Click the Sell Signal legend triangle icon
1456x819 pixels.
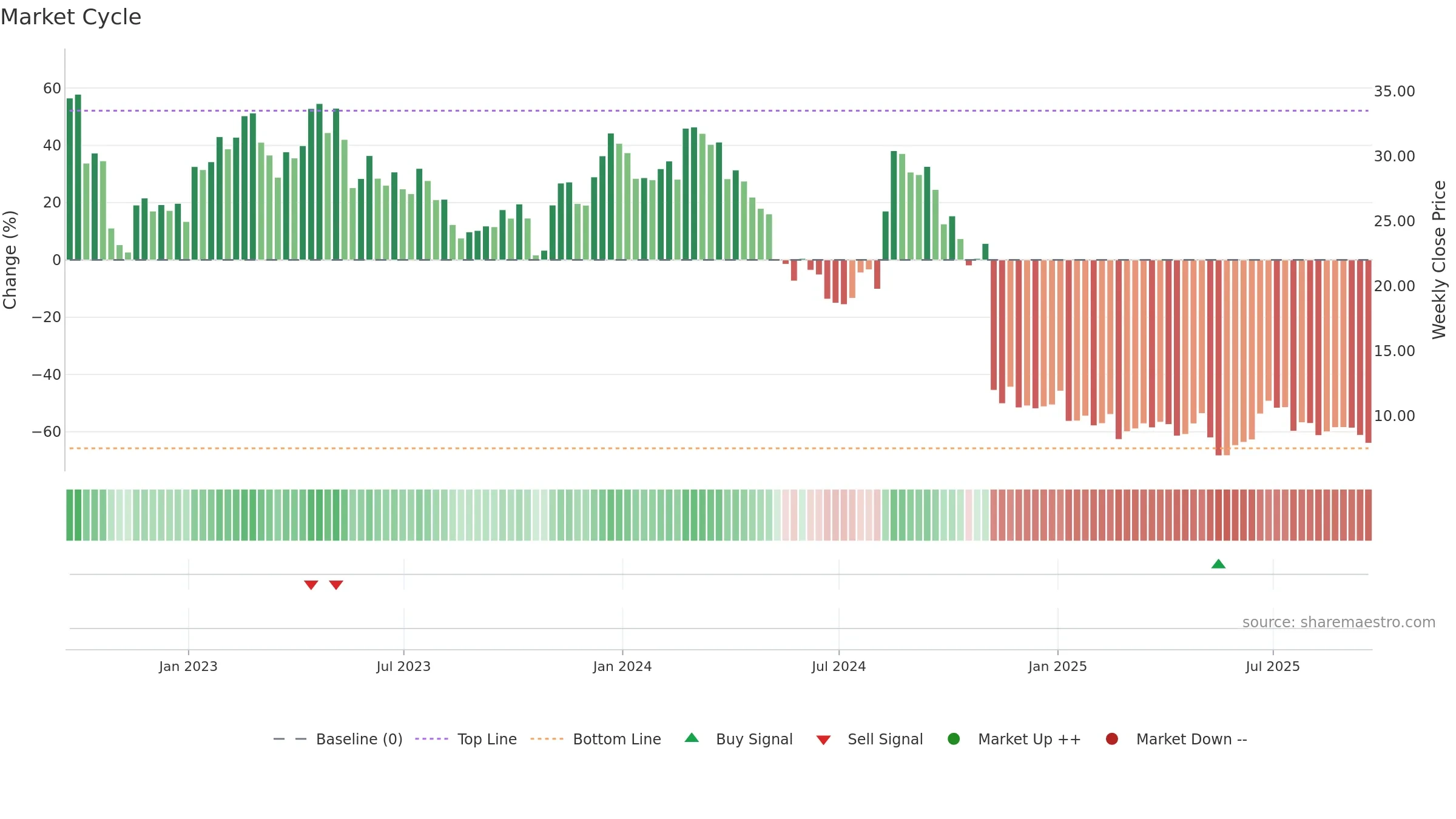point(823,740)
